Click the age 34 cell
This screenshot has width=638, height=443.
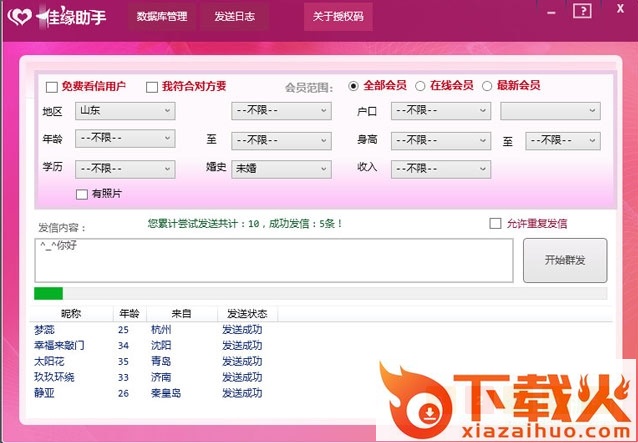(123, 346)
